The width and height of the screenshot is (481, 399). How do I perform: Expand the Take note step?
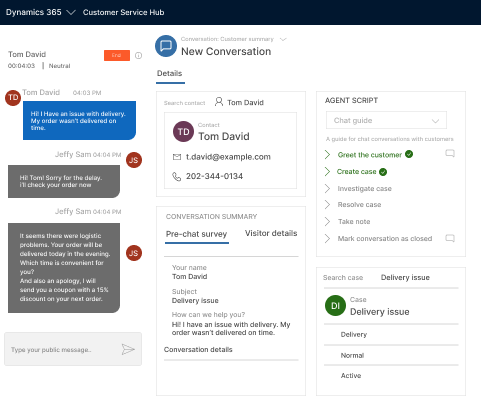pyautogui.click(x=327, y=222)
